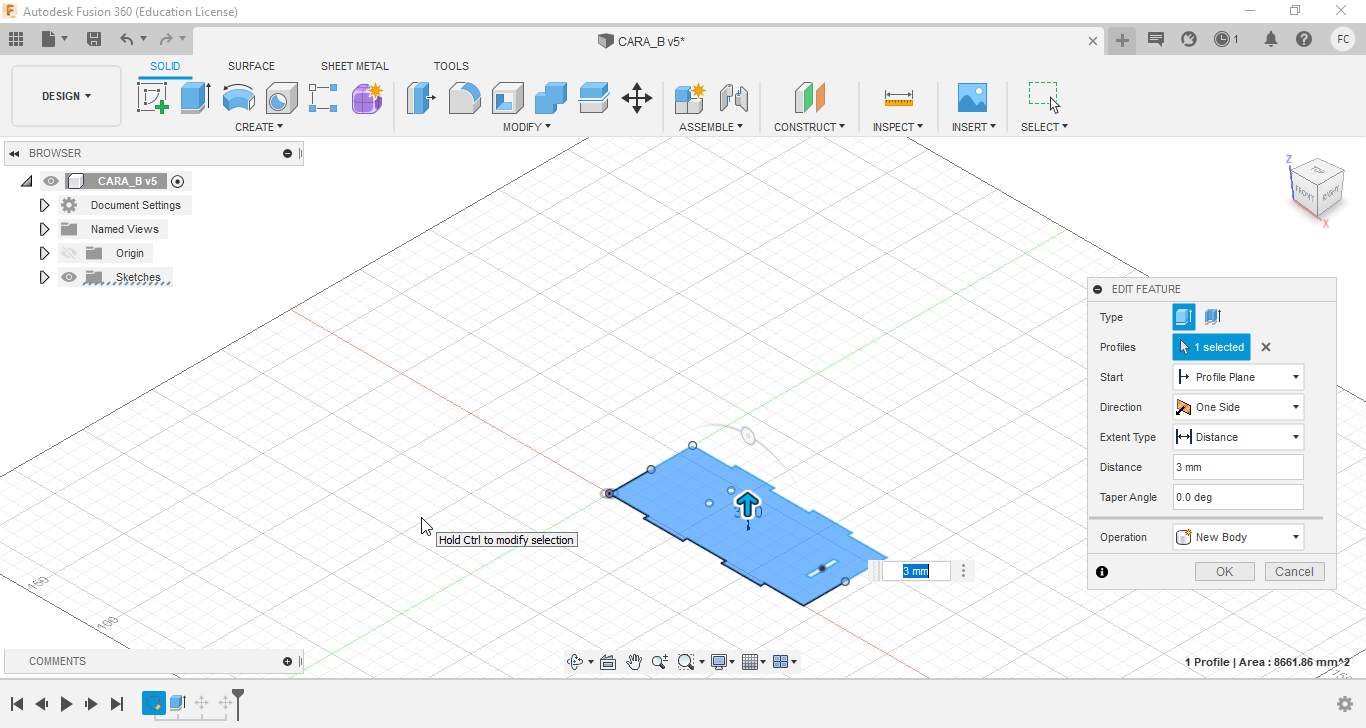Select the Zoom tool in navigation bar
The width and height of the screenshot is (1366, 728).
(660, 661)
